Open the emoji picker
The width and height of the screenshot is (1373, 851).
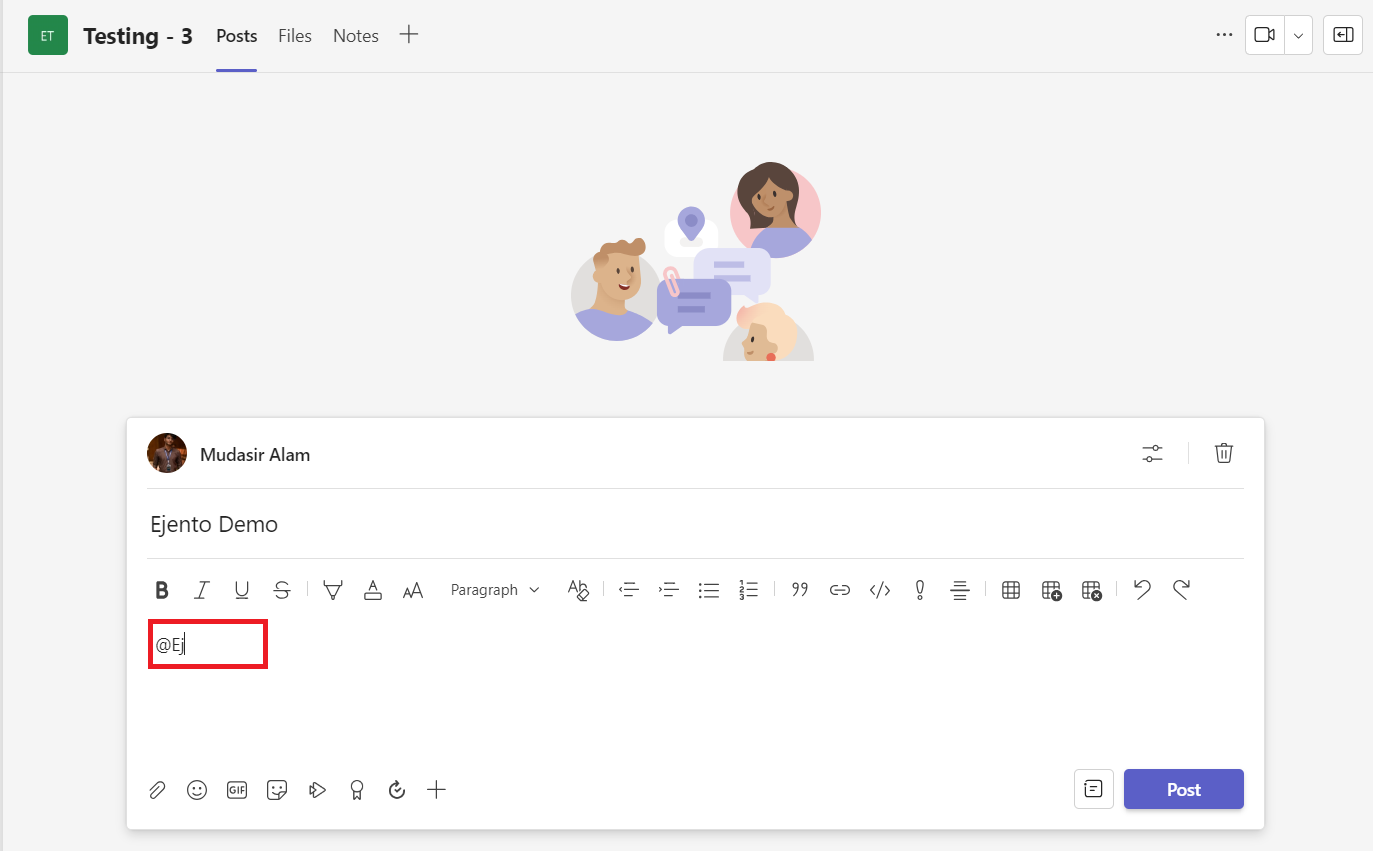pos(197,790)
